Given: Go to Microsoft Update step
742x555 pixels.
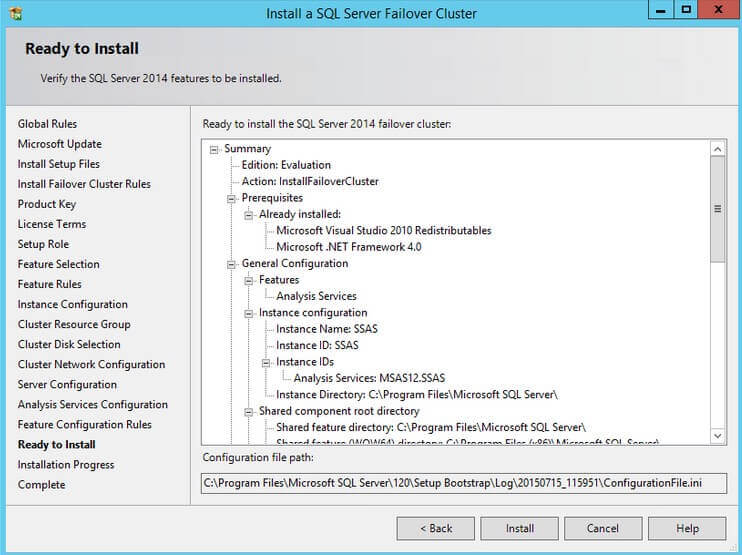Looking at the screenshot, I should point(60,144).
